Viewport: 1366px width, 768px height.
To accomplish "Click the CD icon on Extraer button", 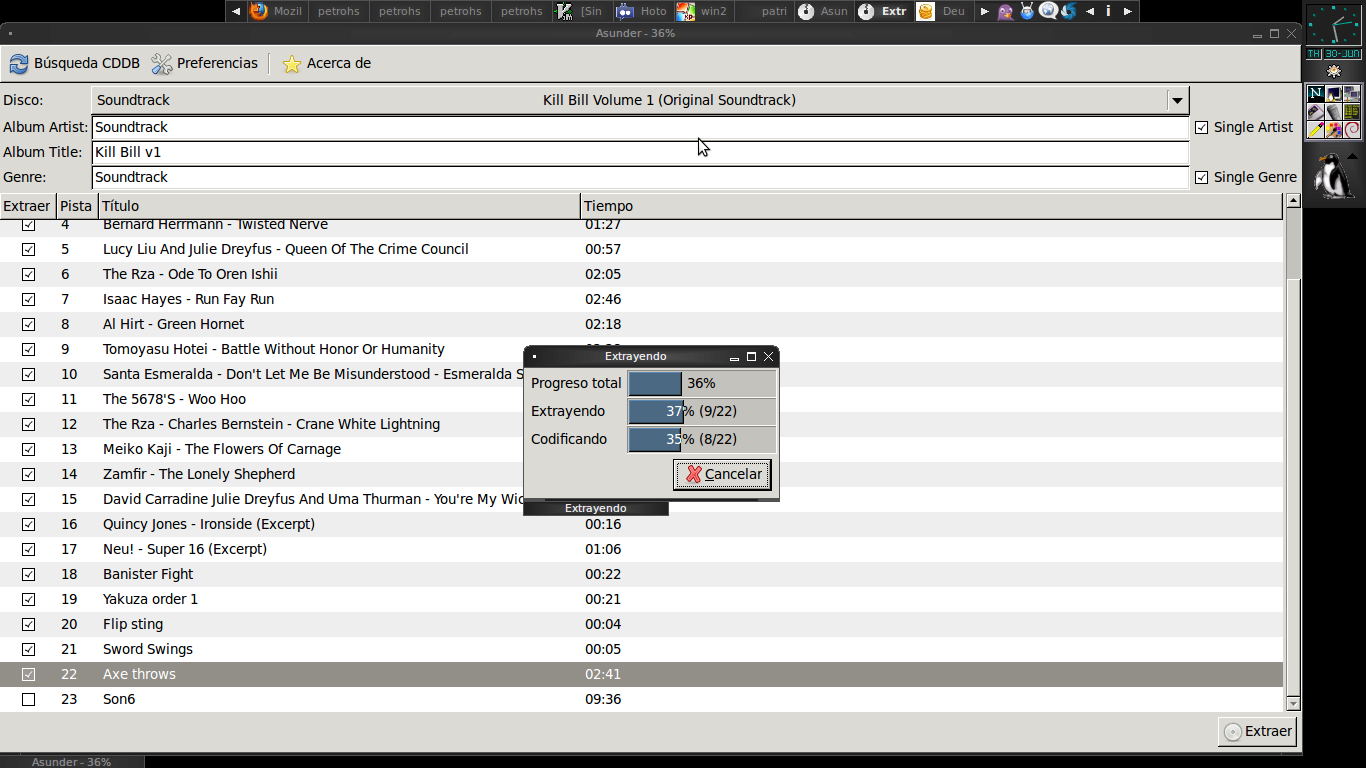I will (x=1233, y=732).
